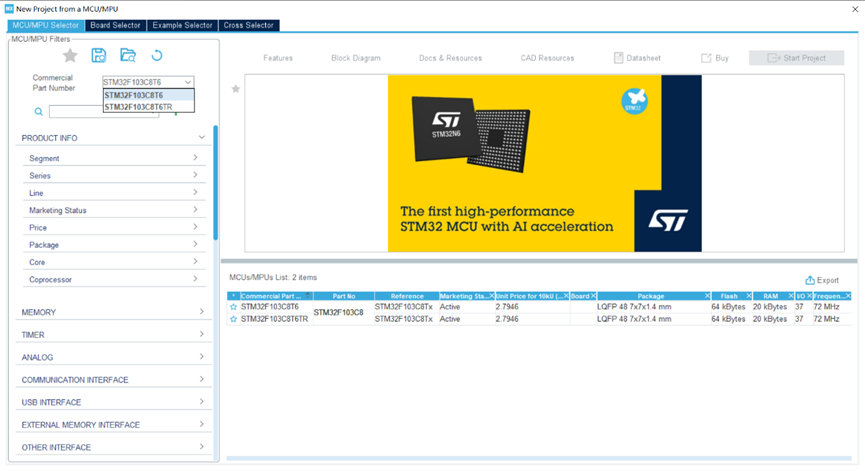Expand the Core filter

click(195, 261)
